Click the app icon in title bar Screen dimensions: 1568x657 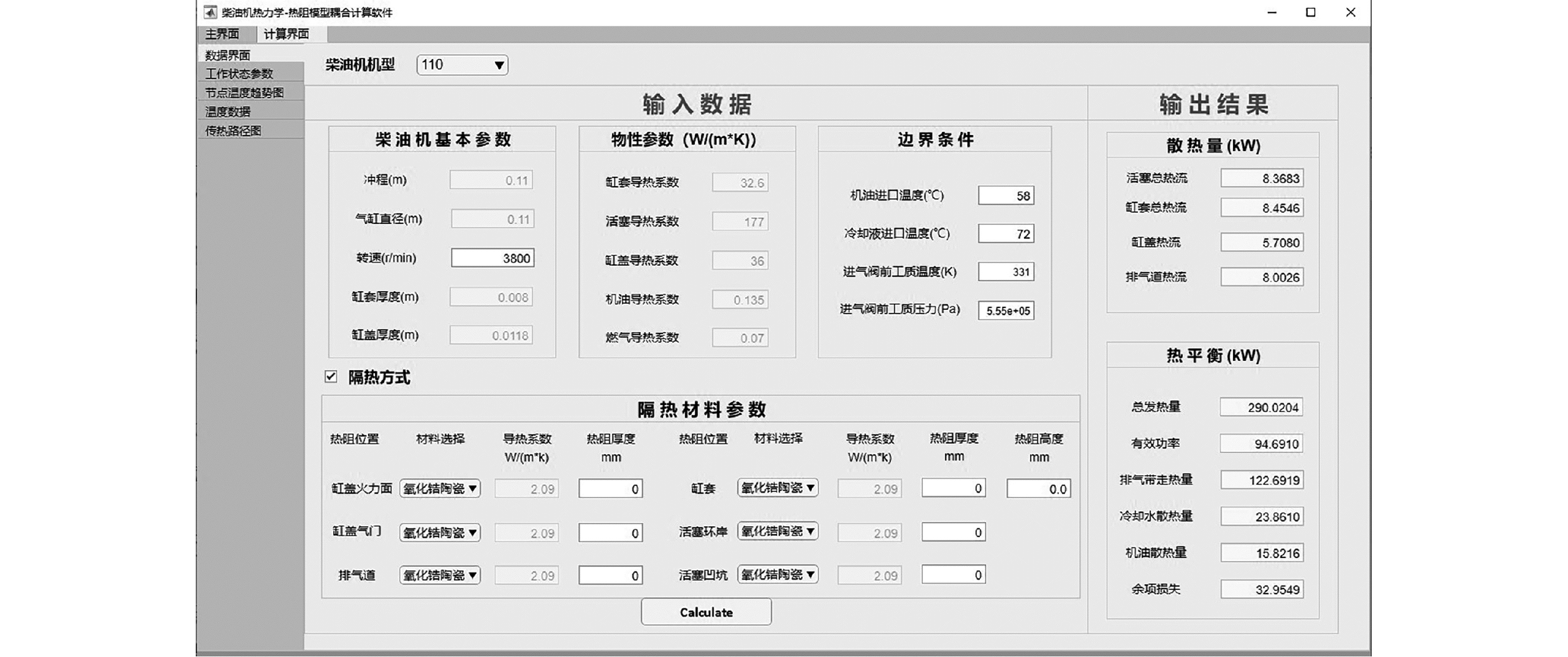tap(211, 12)
